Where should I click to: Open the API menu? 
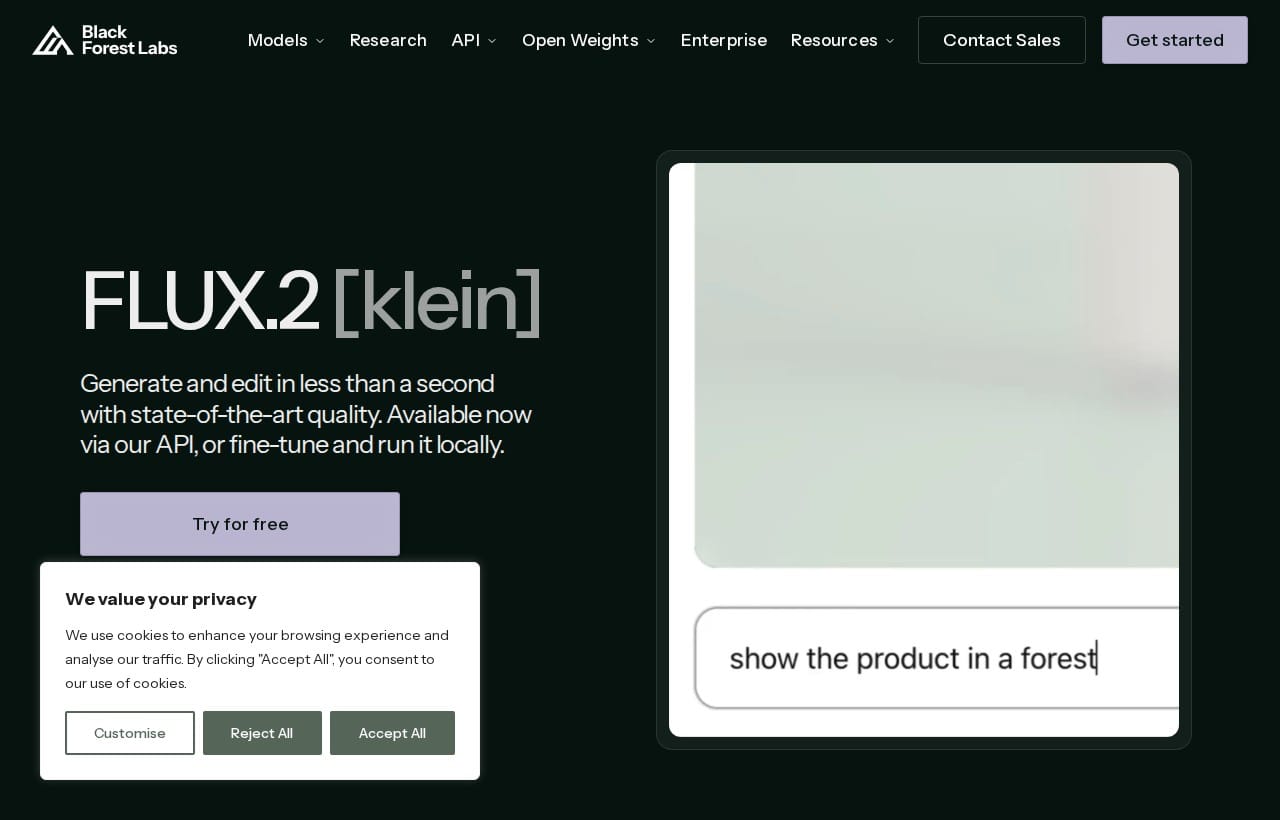pyautogui.click(x=466, y=40)
